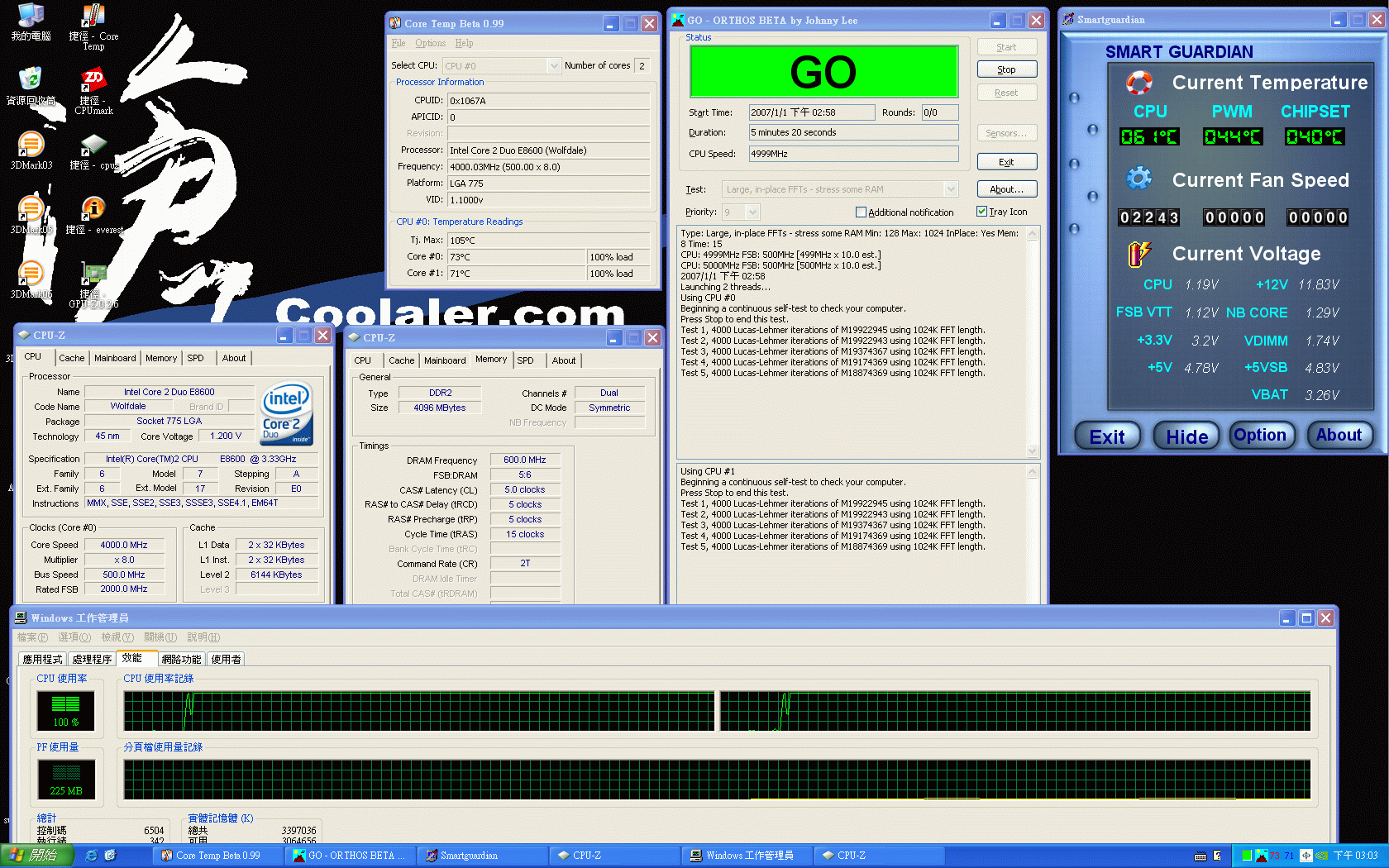Open the 檢視 menu in Task Manager

point(117,637)
